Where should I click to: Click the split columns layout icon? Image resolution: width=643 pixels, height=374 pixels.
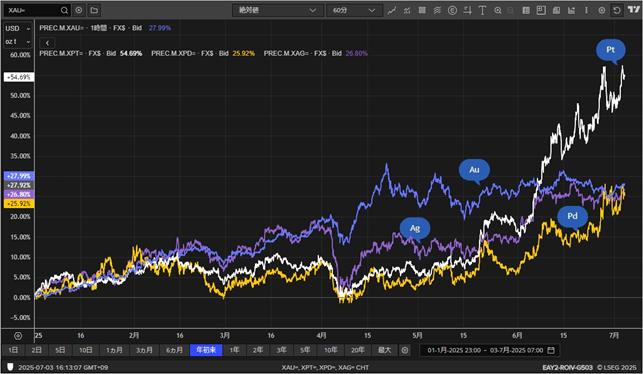point(526,11)
